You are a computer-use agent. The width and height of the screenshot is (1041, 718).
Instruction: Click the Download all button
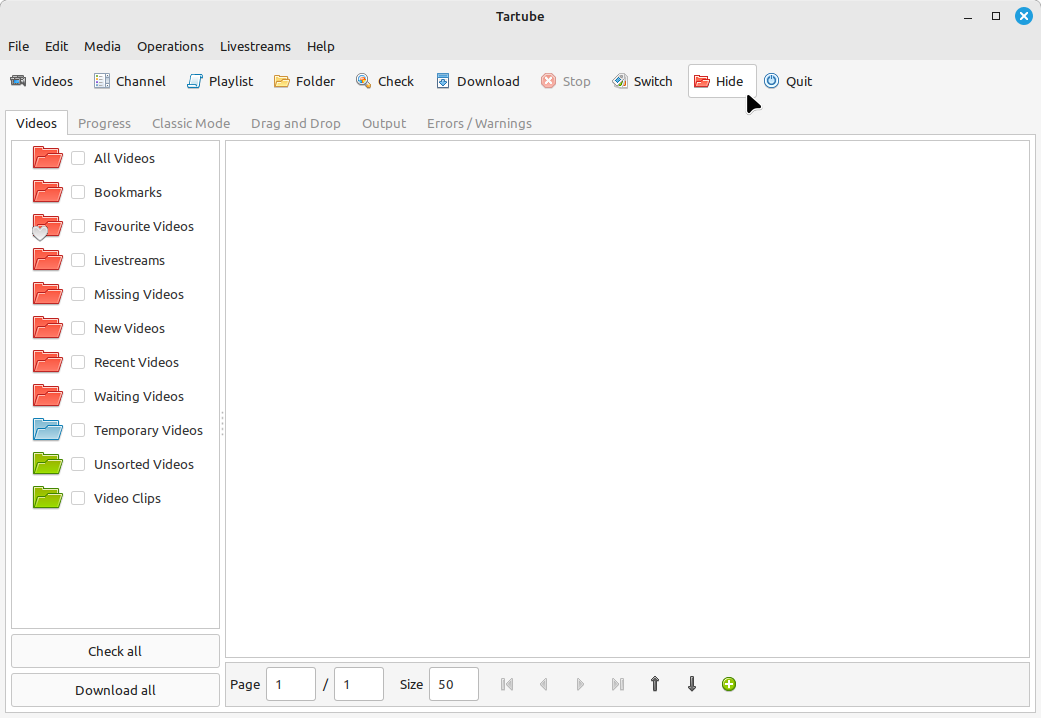click(116, 690)
